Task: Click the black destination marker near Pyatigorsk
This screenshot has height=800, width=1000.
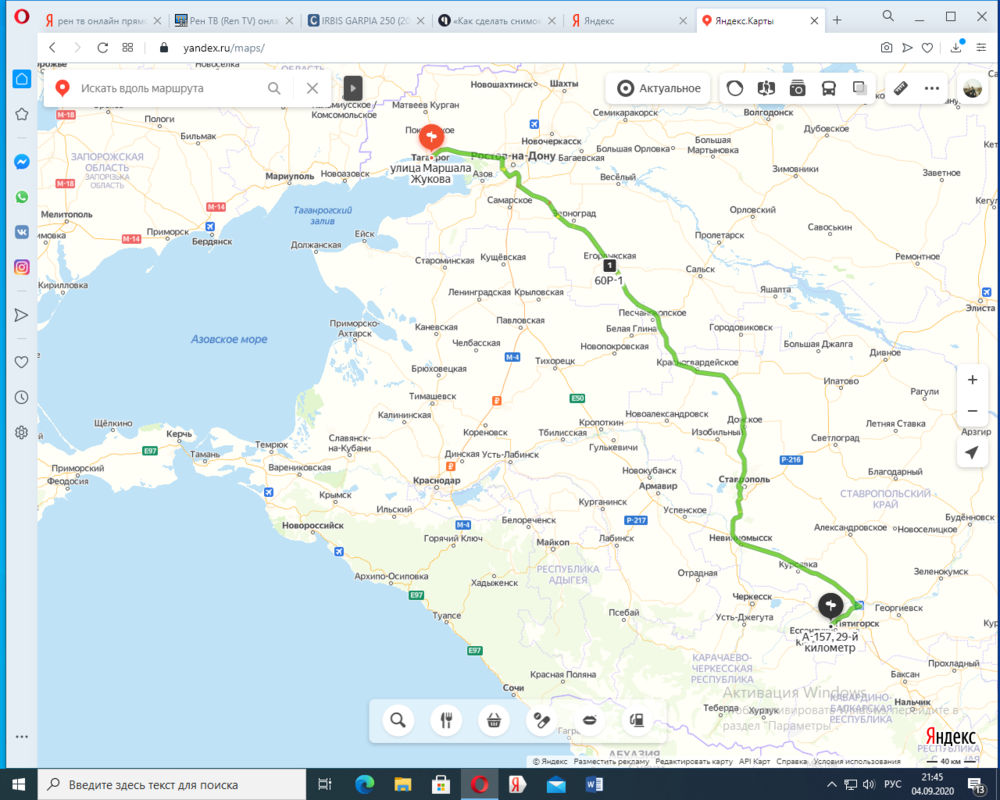Action: click(830, 605)
